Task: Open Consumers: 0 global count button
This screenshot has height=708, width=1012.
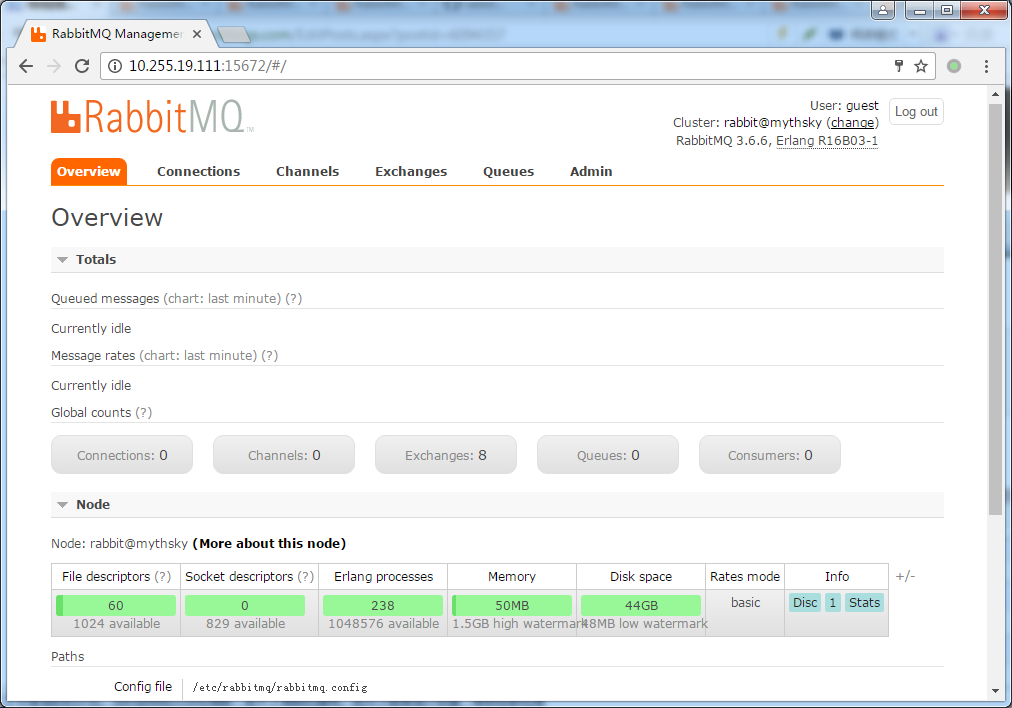Action: tap(770, 455)
